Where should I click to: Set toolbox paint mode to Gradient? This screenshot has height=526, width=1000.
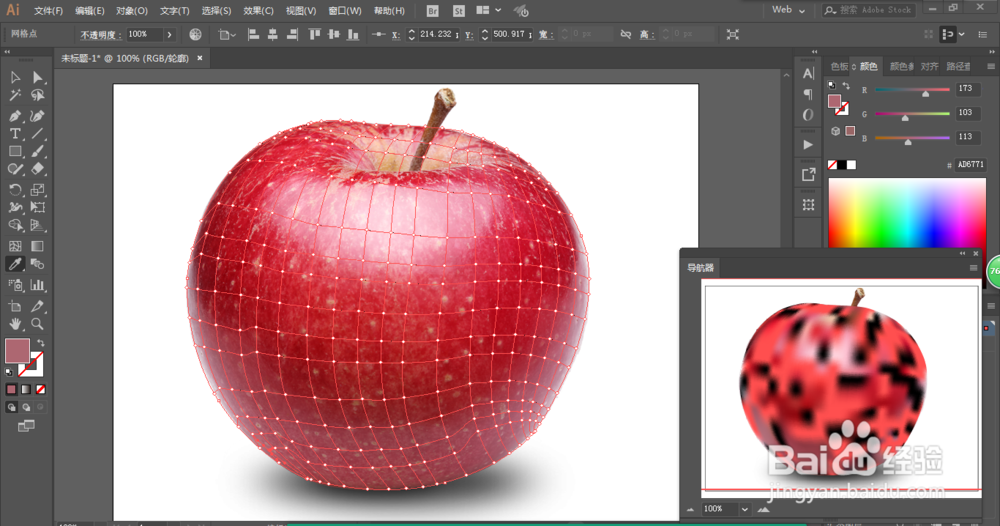(26, 390)
